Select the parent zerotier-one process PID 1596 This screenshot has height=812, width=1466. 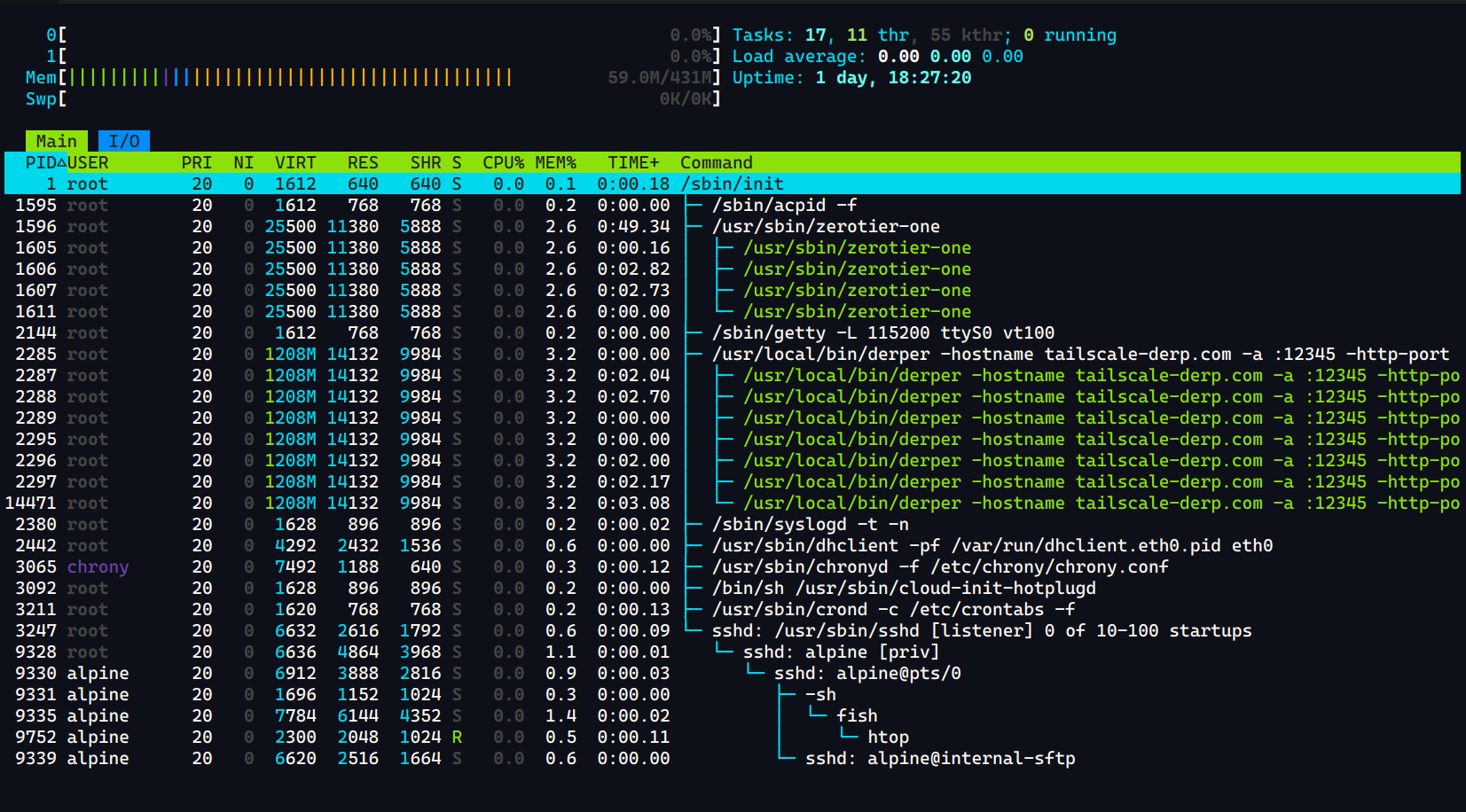click(825, 227)
